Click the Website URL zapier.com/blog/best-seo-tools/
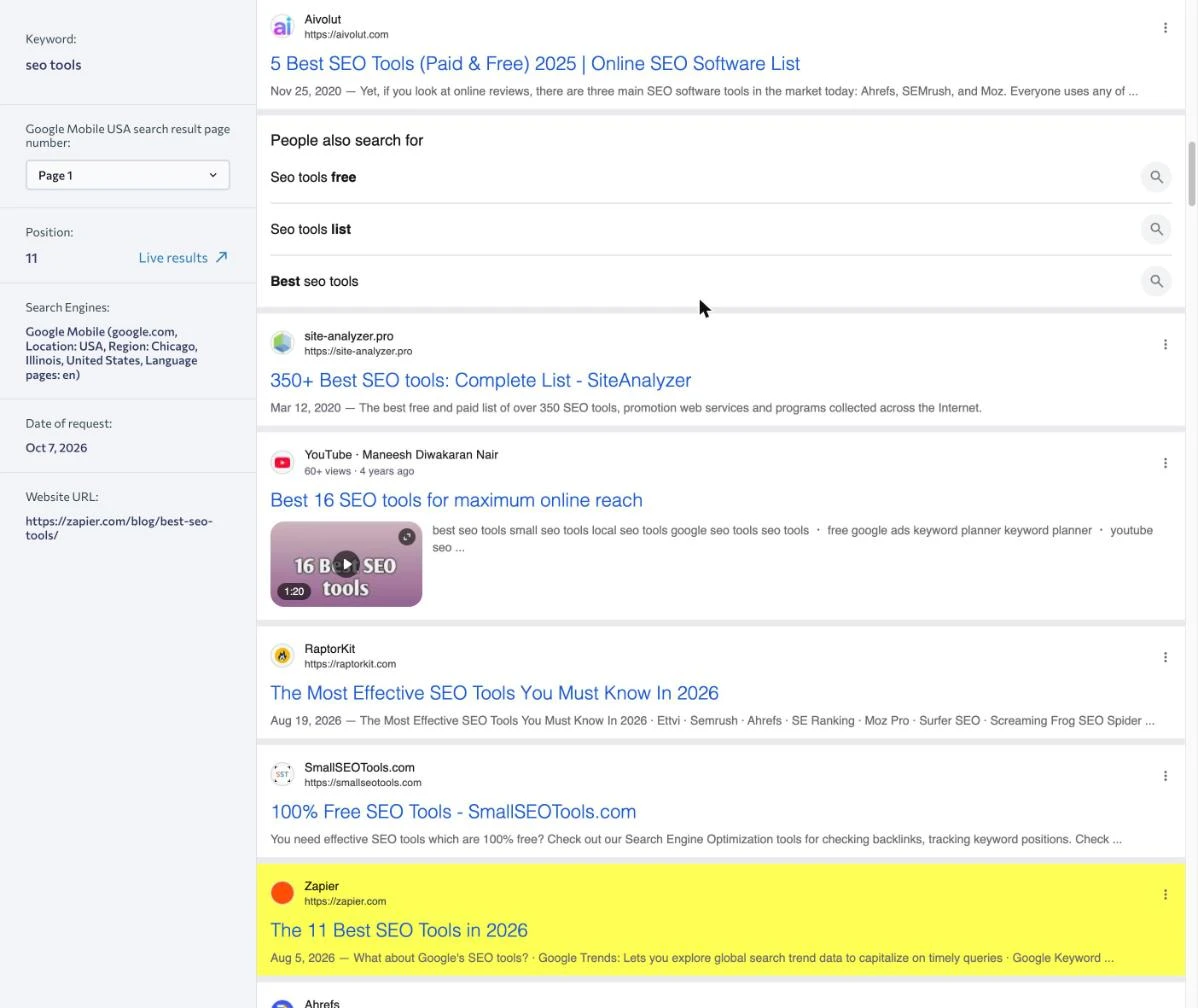The height and width of the screenshot is (1008, 1198). tap(118, 528)
